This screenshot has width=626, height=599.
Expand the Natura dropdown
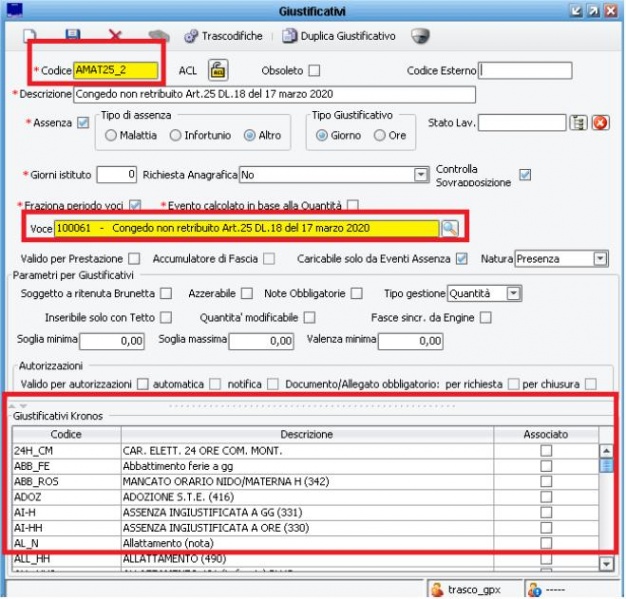pyautogui.click(x=599, y=259)
